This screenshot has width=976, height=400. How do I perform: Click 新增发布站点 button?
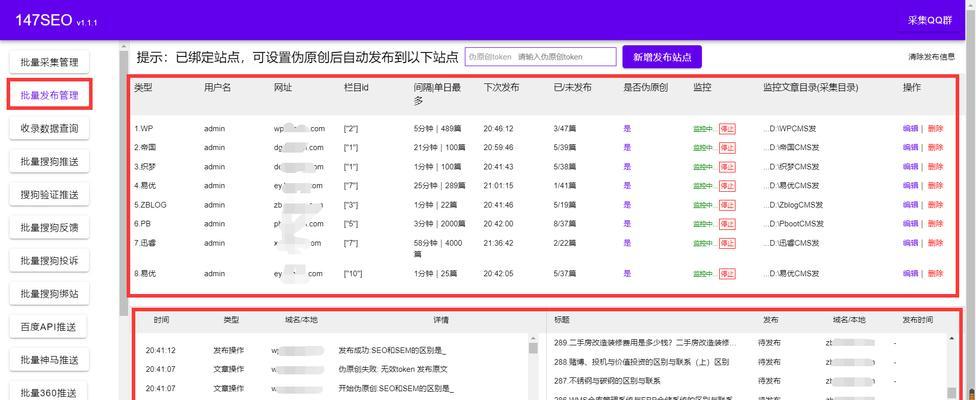[662, 57]
